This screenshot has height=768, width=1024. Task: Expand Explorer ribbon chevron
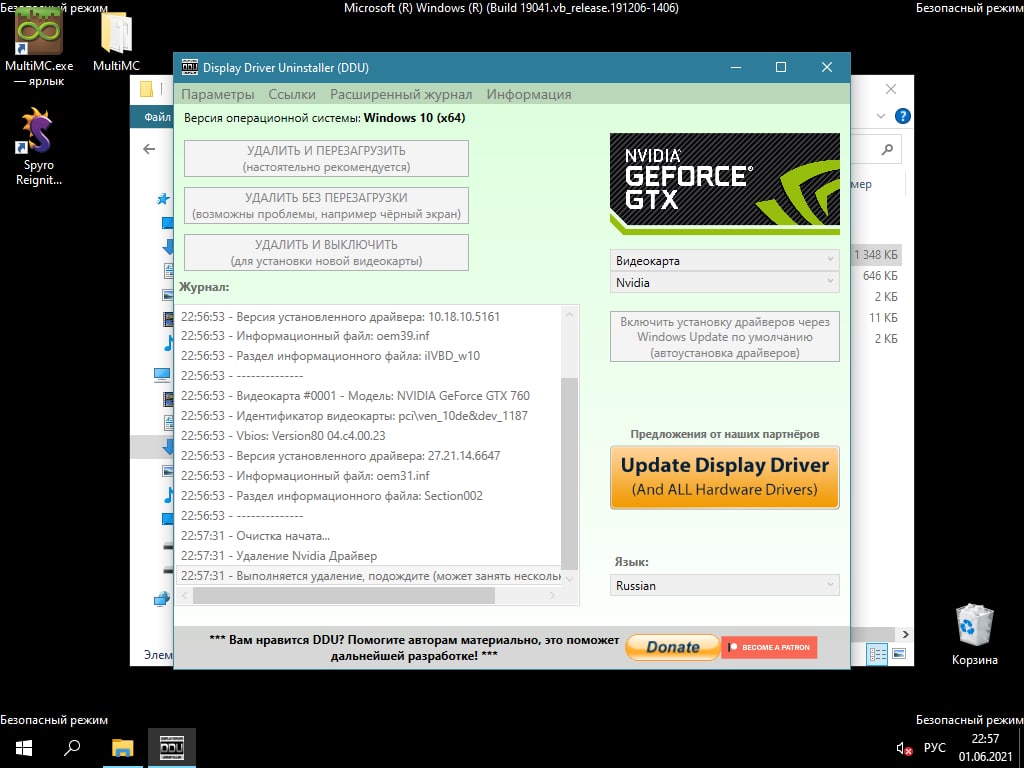(881, 116)
